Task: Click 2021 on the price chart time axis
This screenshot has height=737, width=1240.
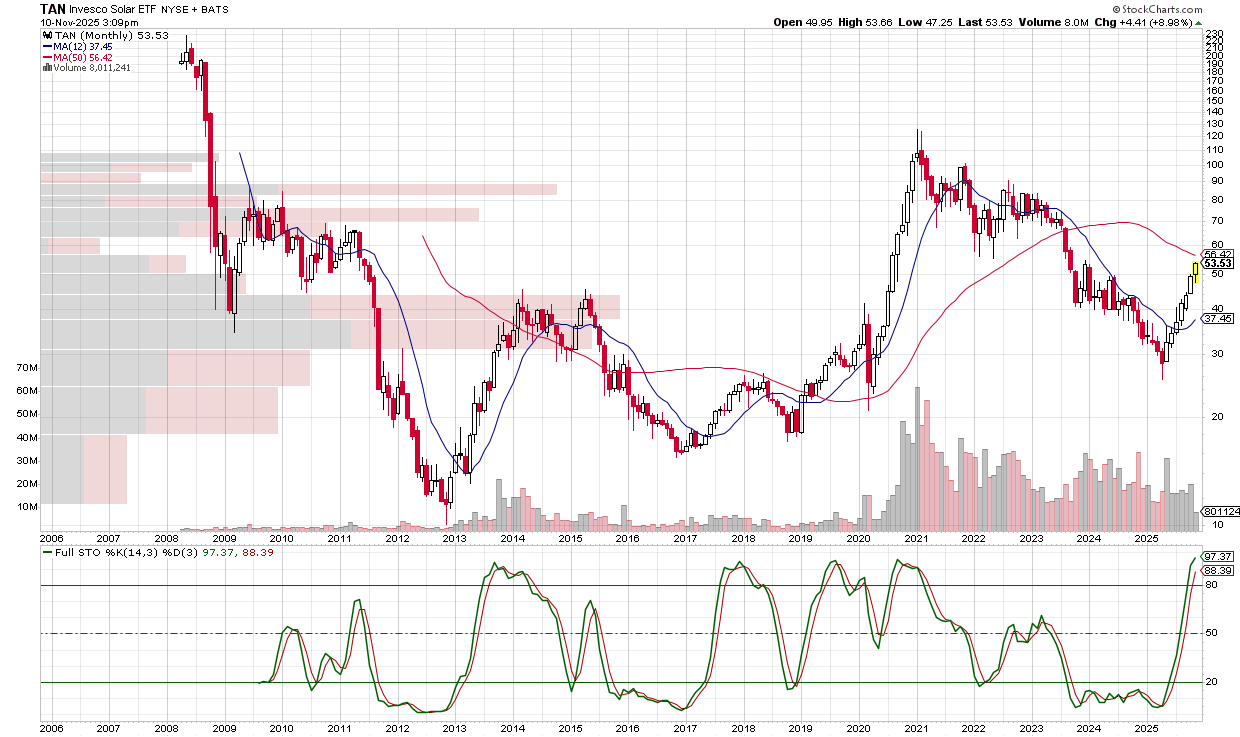Action: [x=917, y=538]
